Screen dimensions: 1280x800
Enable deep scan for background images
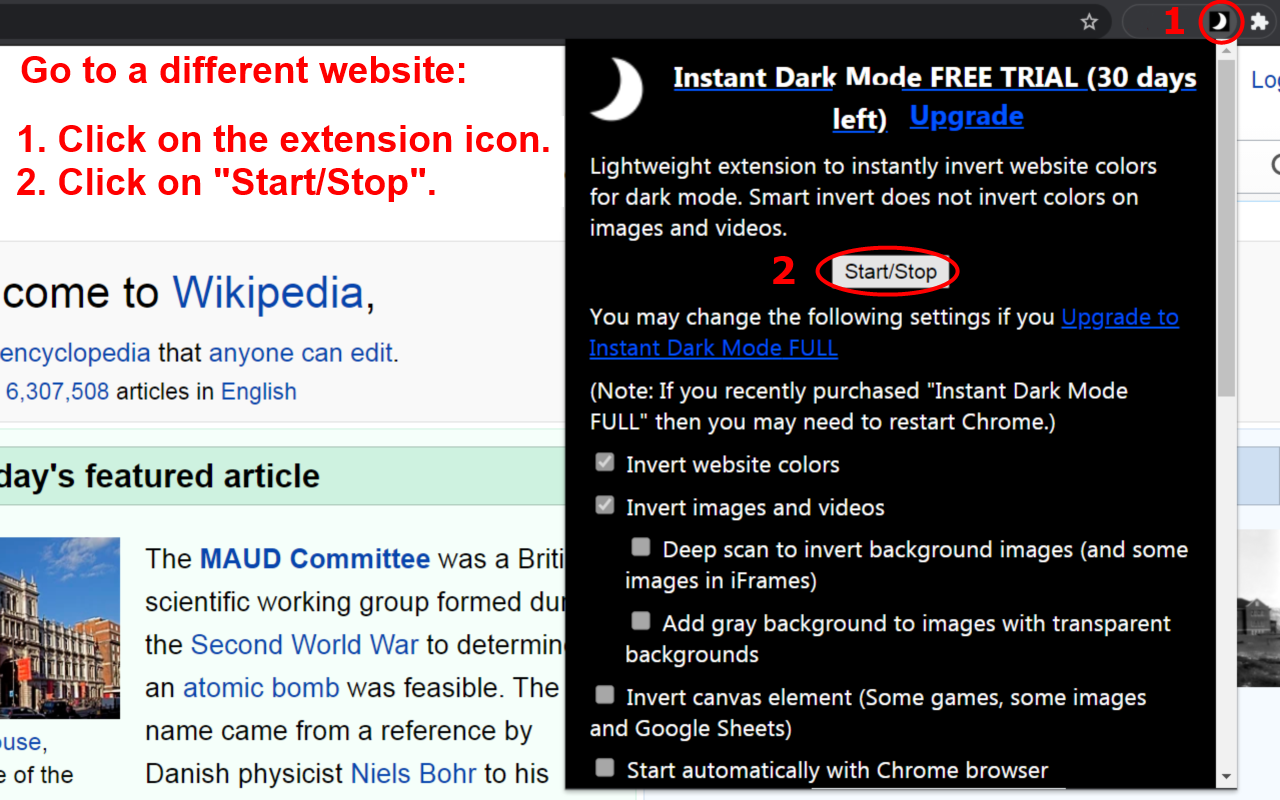click(641, 546)
